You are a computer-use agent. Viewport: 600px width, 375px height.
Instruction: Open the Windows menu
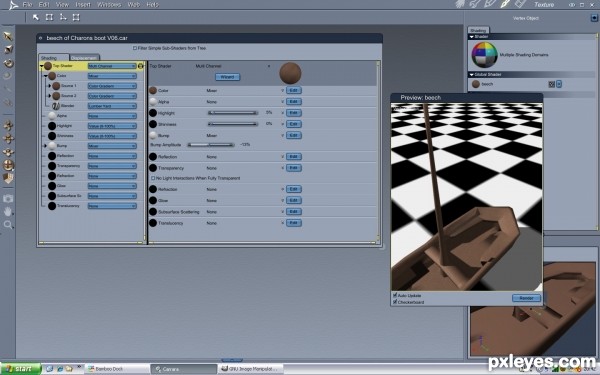pos(109,5)
